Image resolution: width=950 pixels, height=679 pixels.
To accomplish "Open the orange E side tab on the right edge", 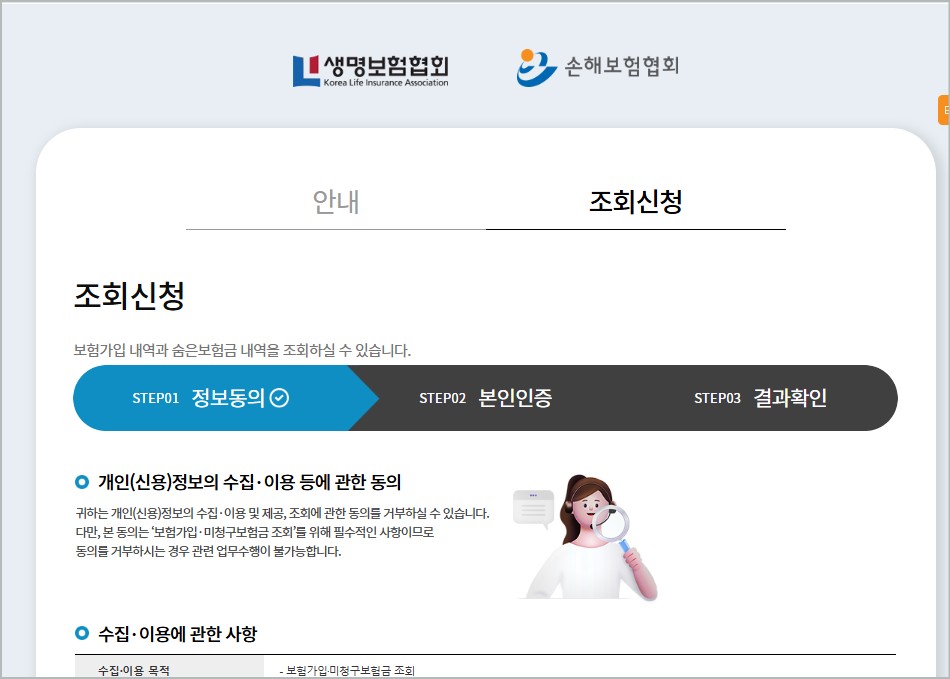I will (944, 111).
